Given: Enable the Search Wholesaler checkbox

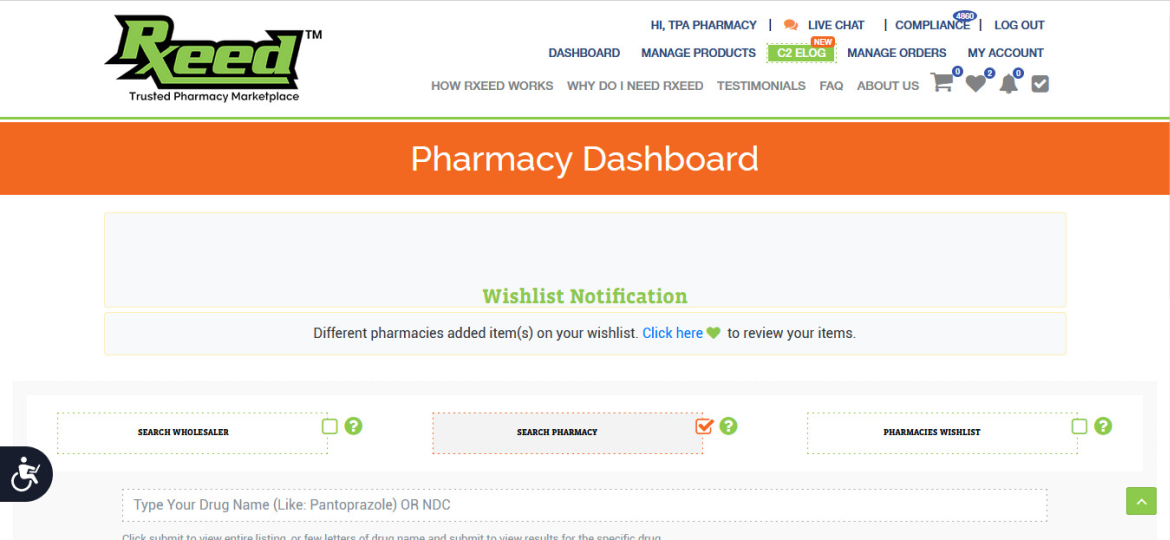Looking at the screenshot, I should (x=330, y=427).
